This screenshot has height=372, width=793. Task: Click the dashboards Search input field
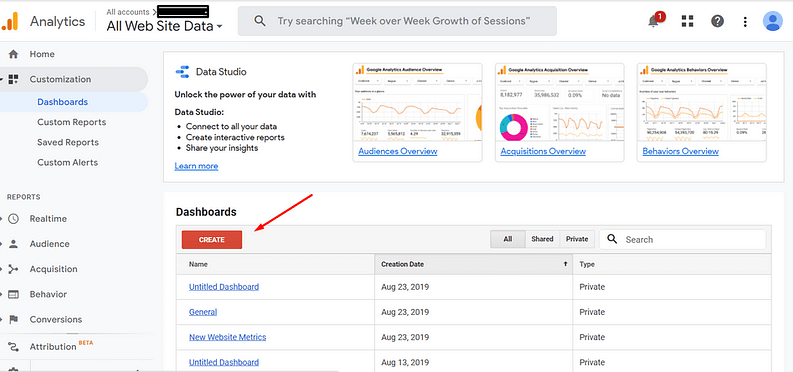pyautogui.click(x=683, y=240)
